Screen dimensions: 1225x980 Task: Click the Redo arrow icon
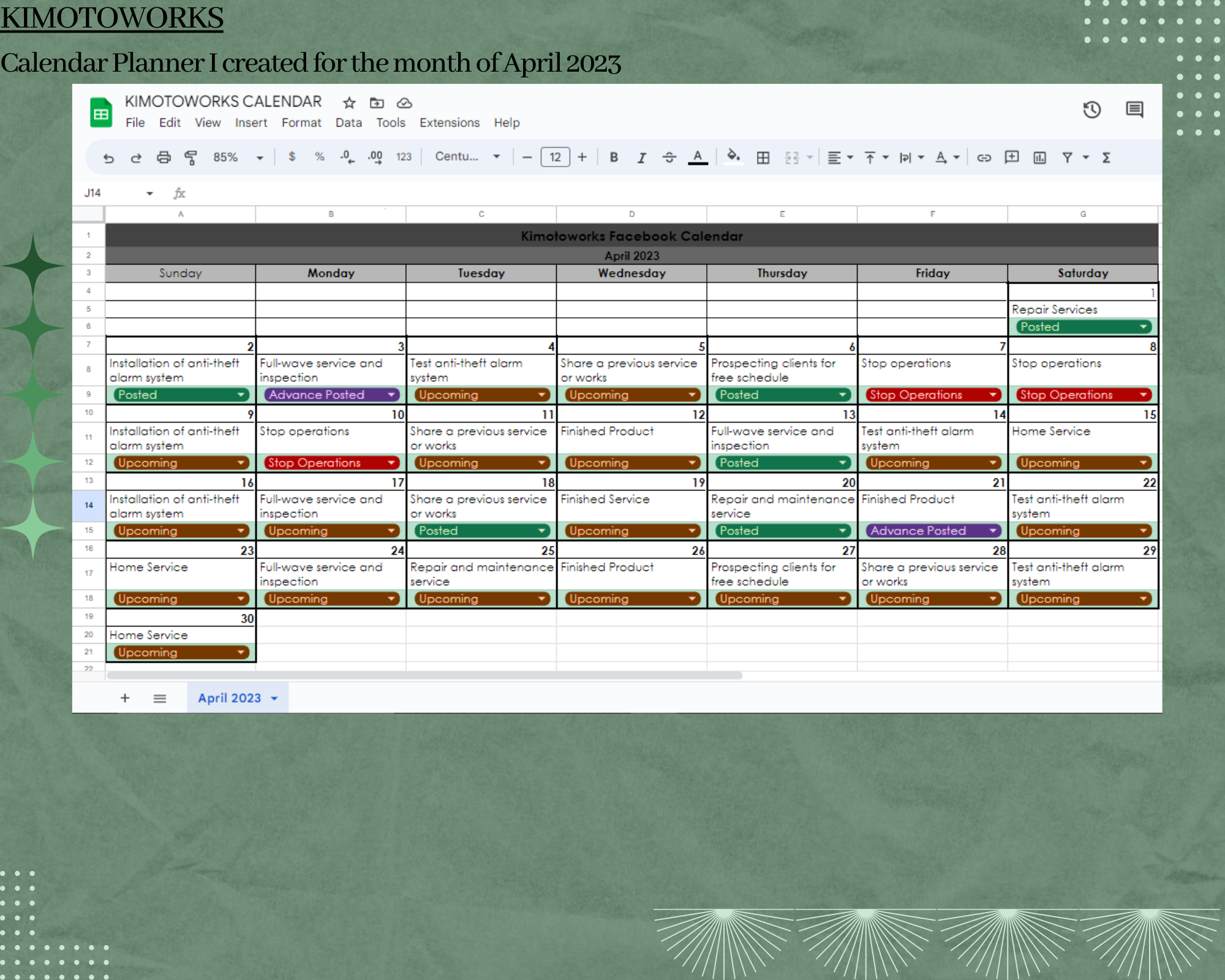(136, 158)
